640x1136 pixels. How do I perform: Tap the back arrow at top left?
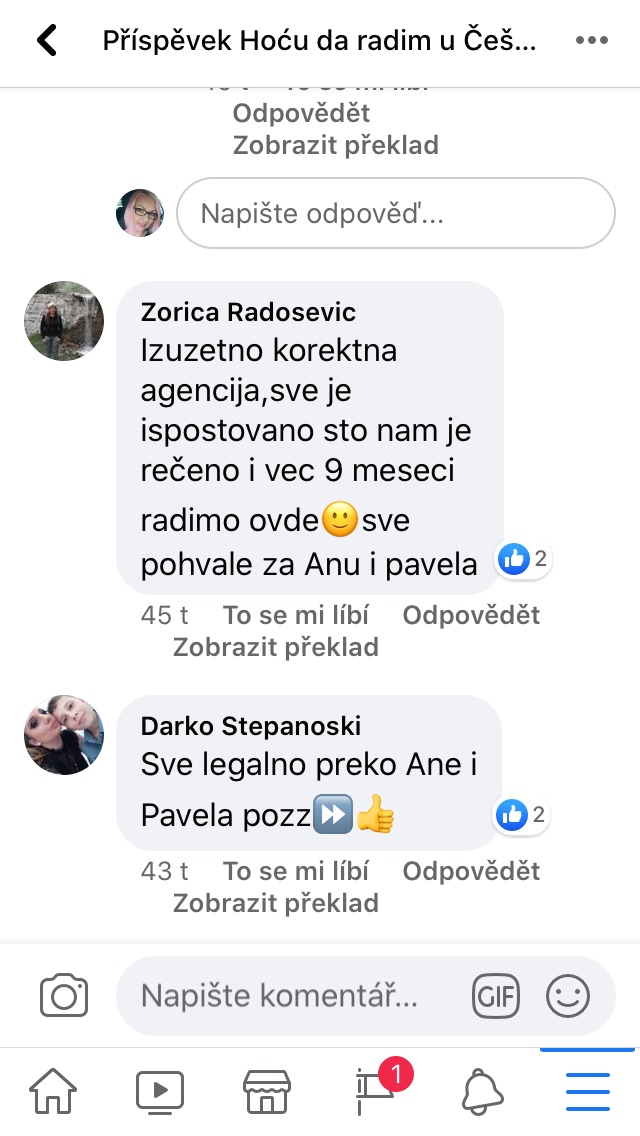[46, 41]
